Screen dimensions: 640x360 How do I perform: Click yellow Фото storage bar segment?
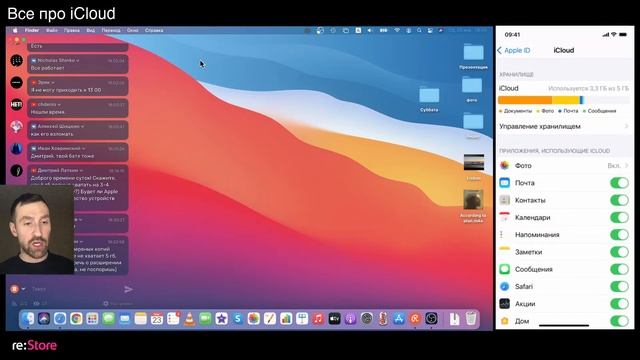(x=566, y=100)
